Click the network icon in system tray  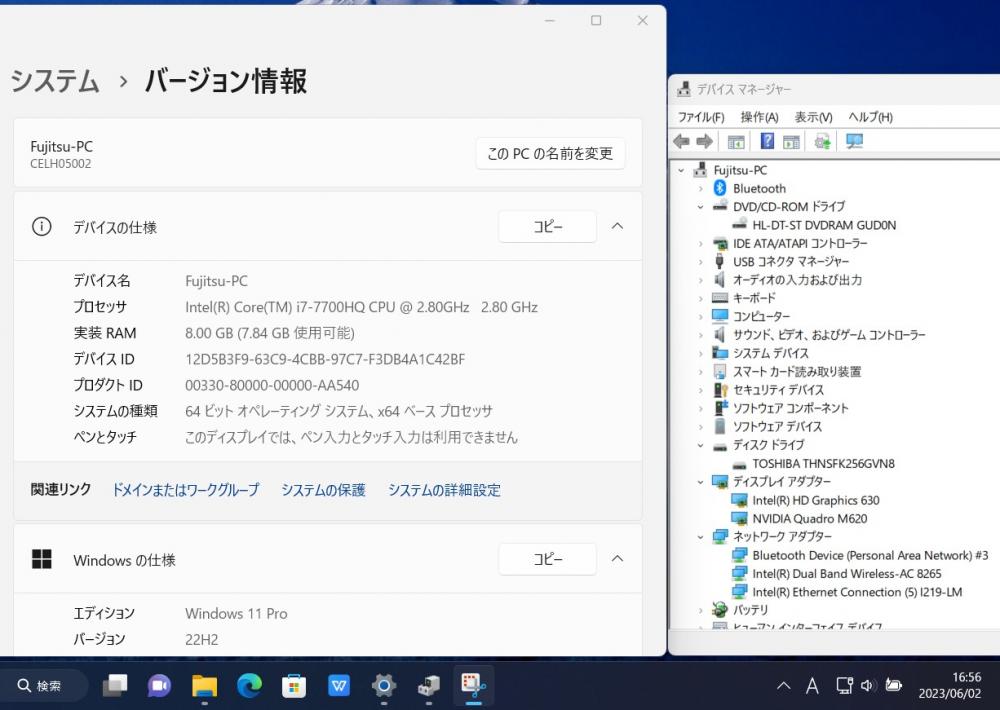(x=844, y=686)
